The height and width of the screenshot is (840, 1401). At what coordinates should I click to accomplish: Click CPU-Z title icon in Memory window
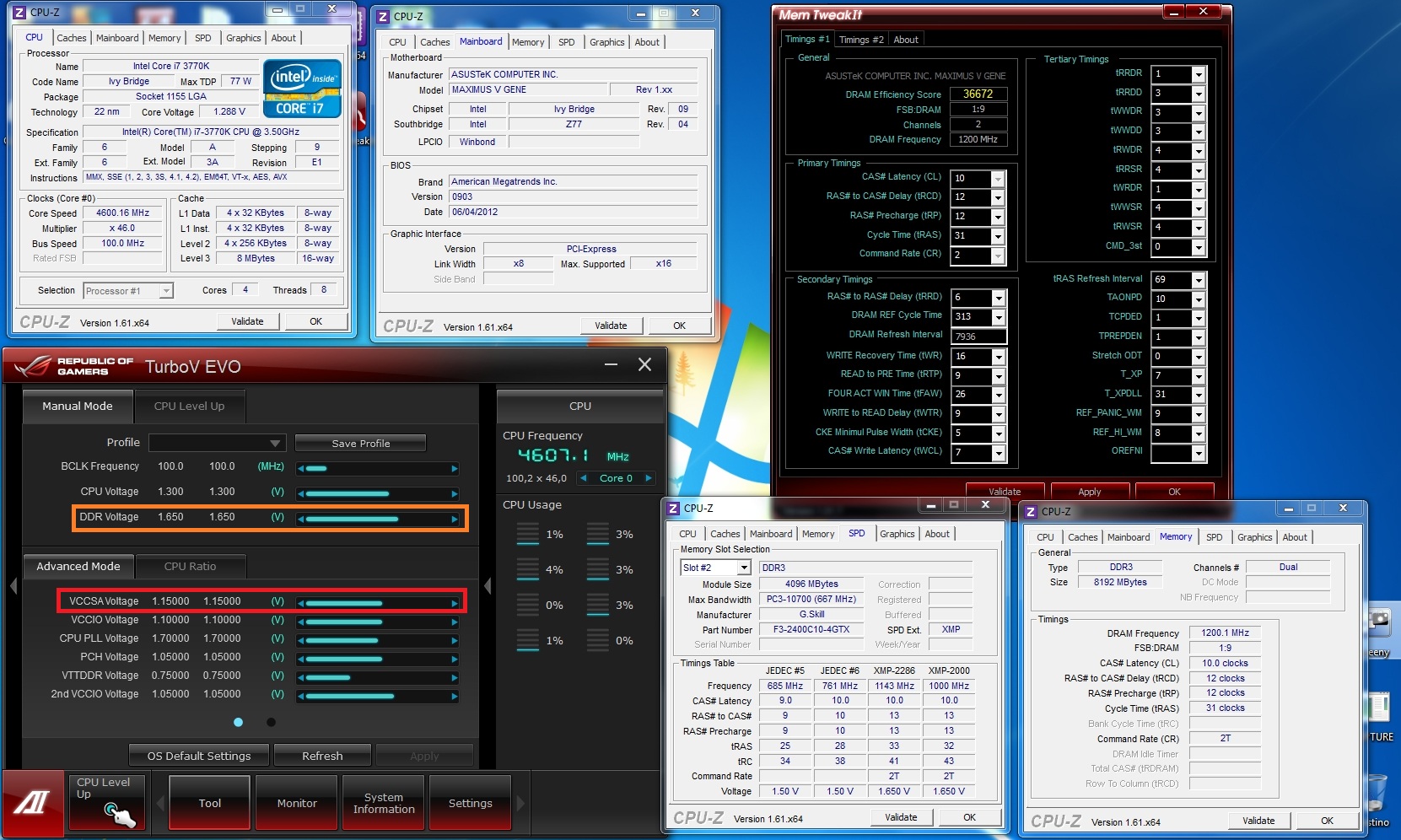coord(1031,511)
